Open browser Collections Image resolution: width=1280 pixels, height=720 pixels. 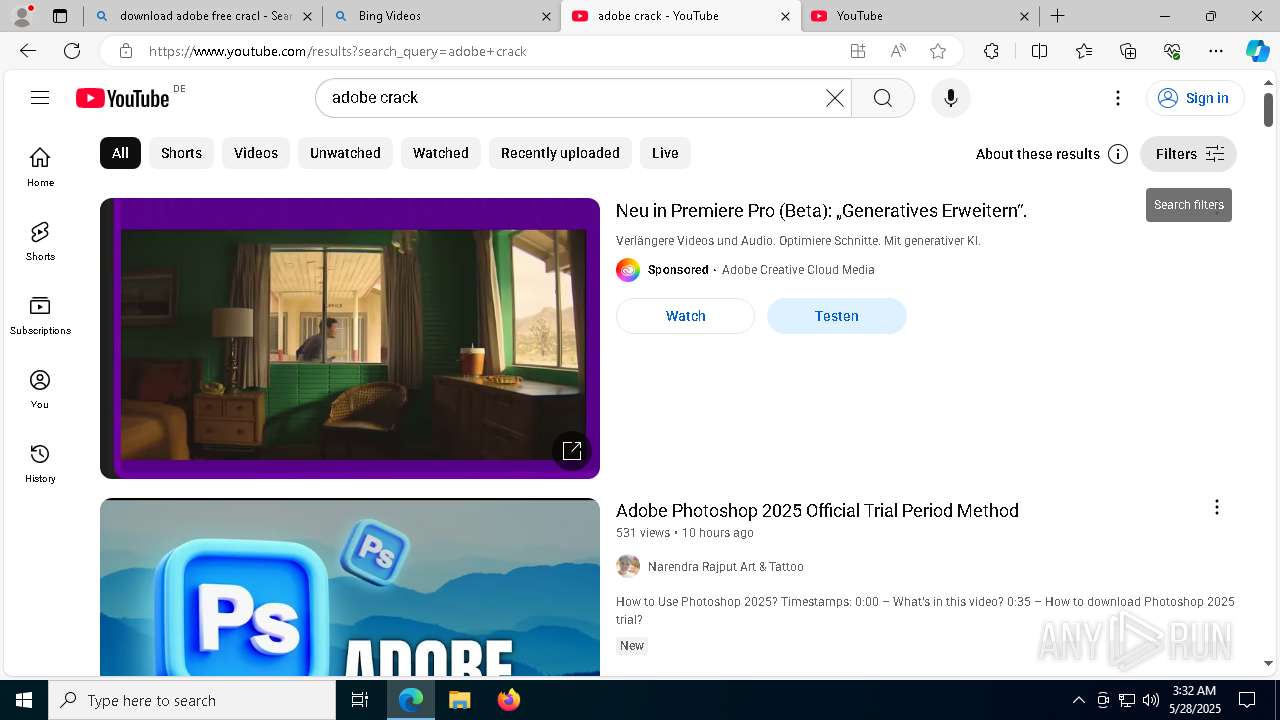pyautogui.click(x=1128, y=51)
